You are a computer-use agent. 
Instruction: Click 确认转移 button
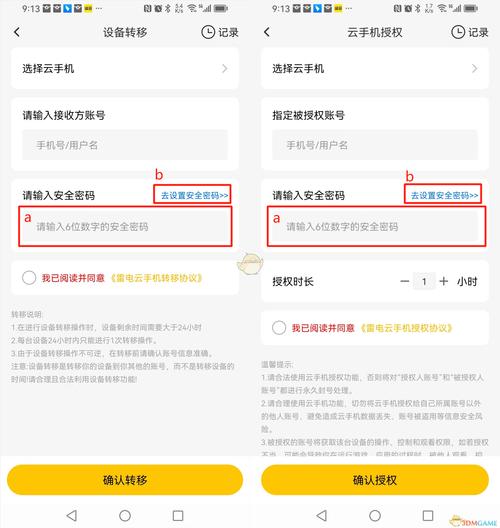(125, 480)
